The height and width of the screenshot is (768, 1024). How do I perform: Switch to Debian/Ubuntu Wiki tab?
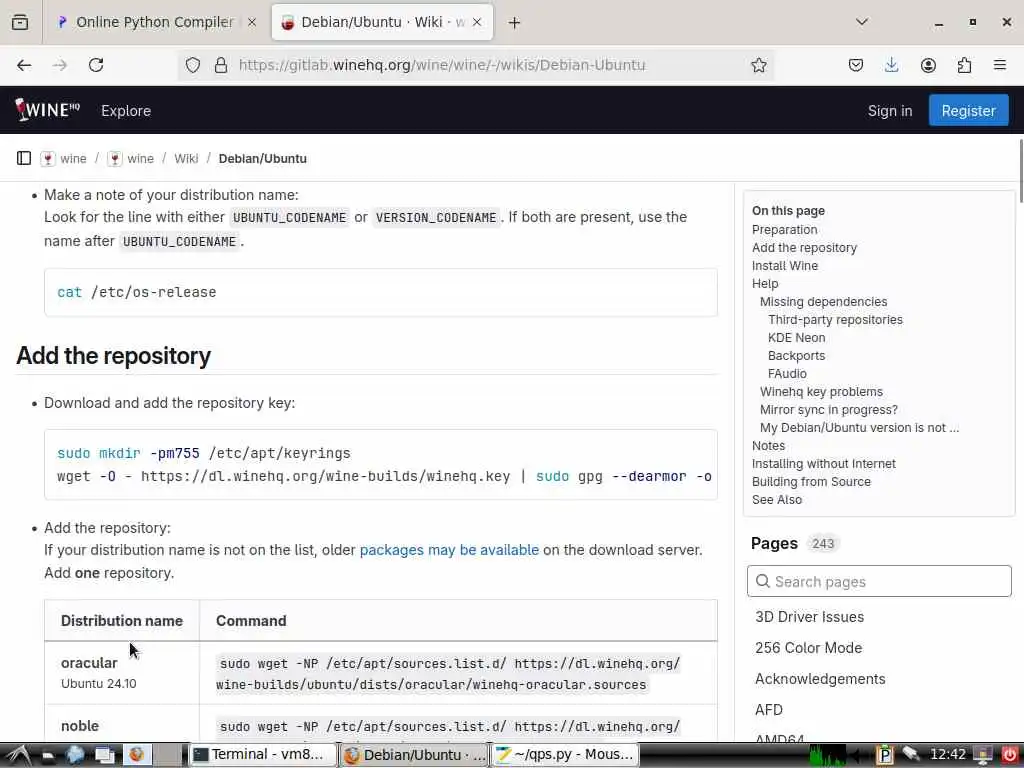382,22
